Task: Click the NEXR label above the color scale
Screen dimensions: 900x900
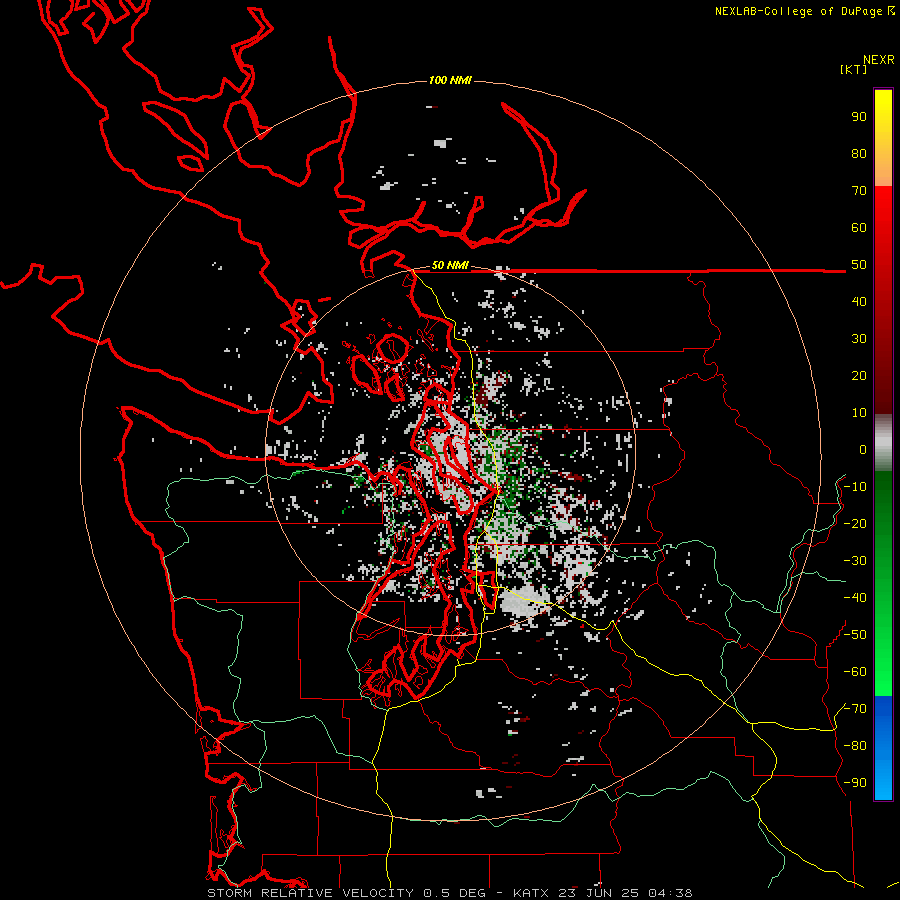Action: click(x=879, y=60)
